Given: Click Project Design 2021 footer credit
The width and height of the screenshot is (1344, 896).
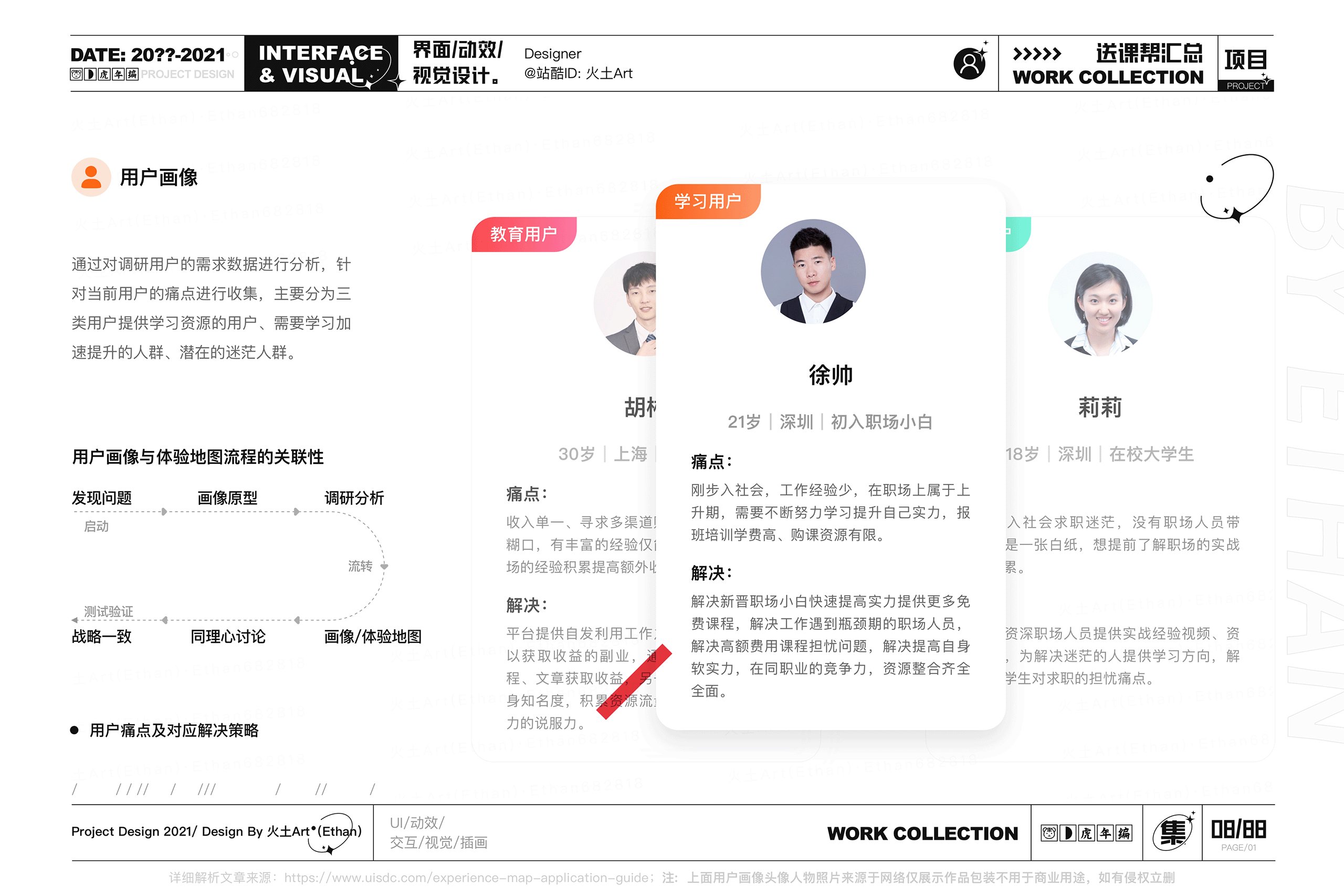Looking at the screenshot, I should pyautogui.click(x=217, y=831).
